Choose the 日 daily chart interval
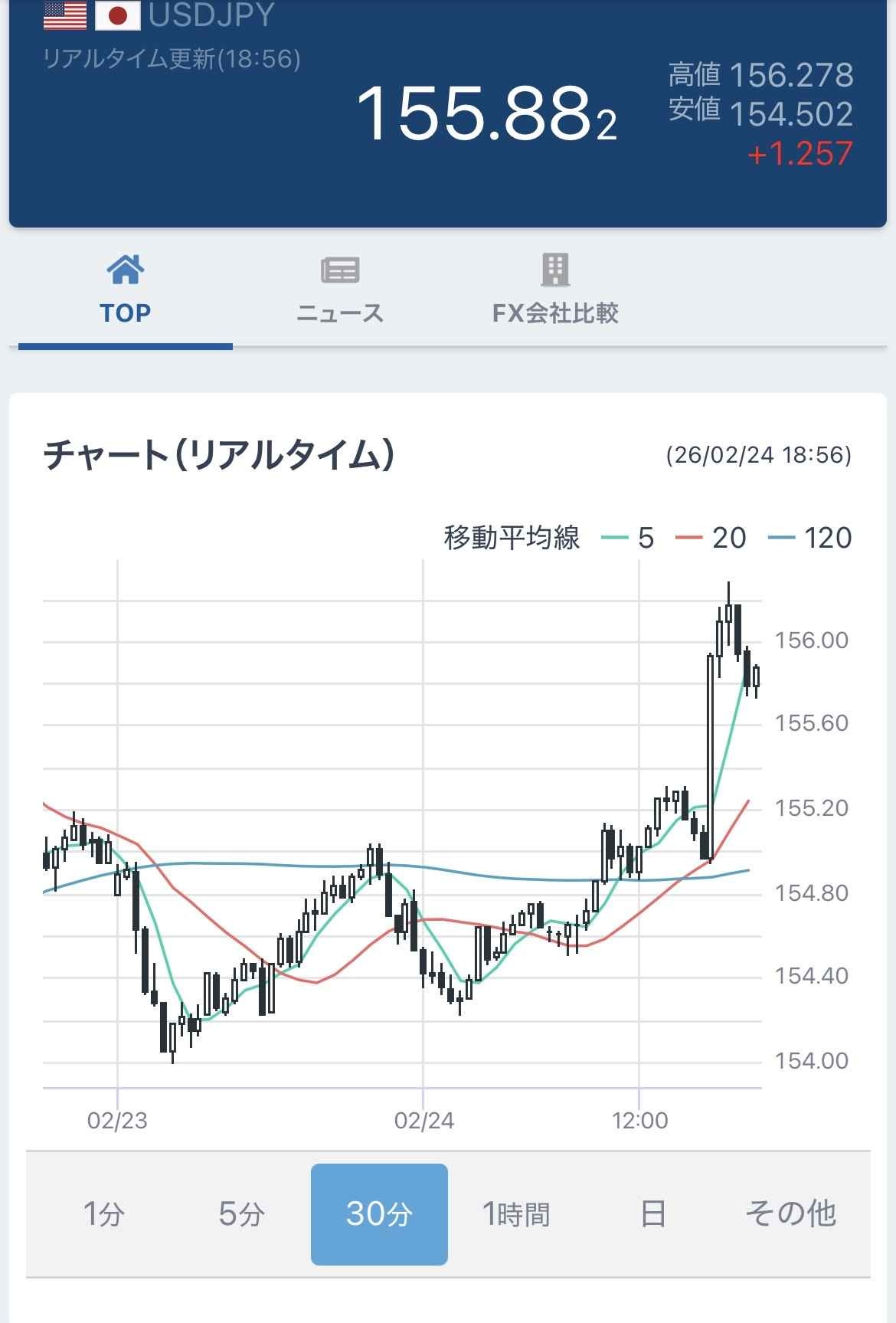 652,1214
